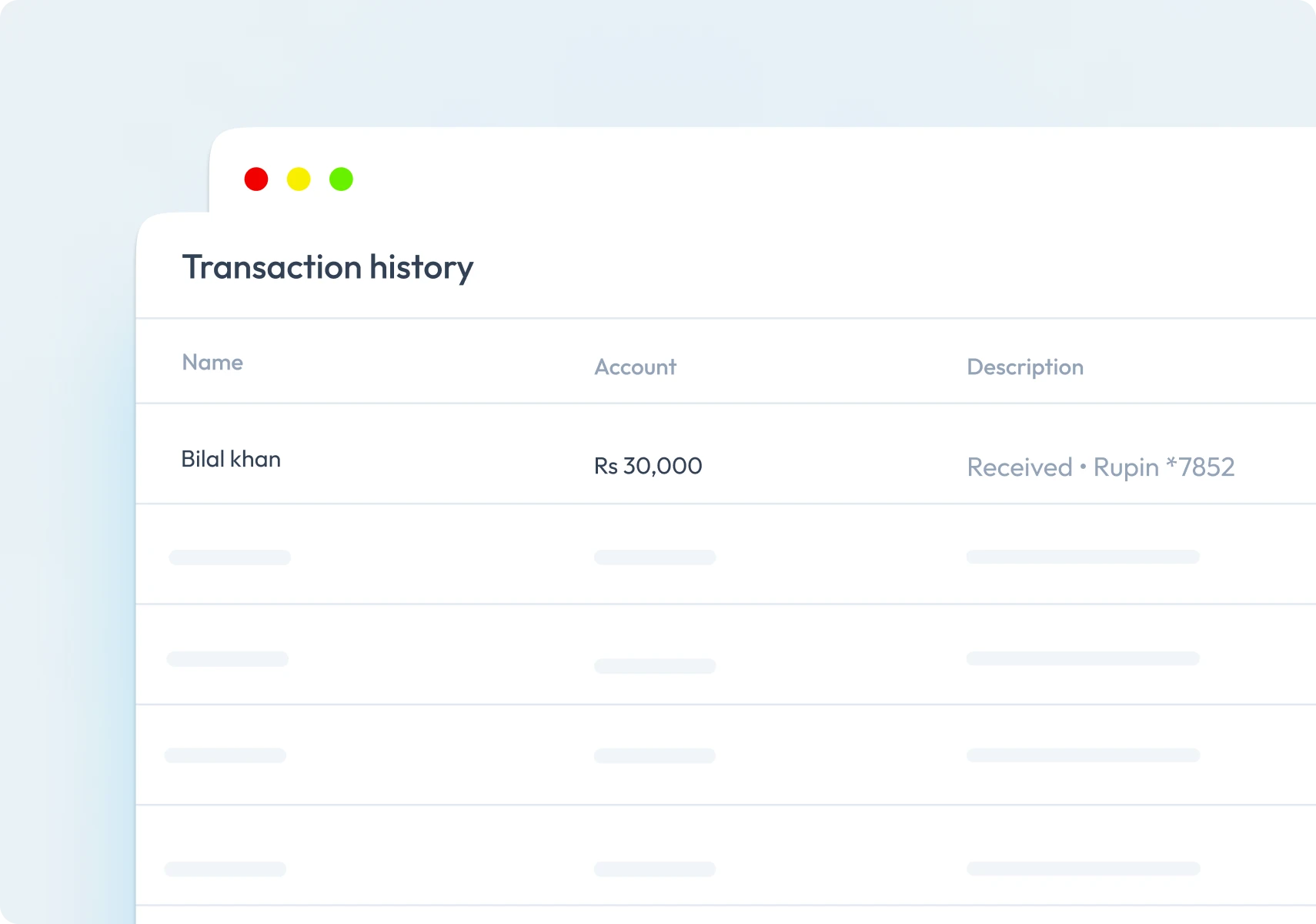Select the placeholder description in last row
The width and height of the screenshot is (1316, 924).
(x=1083, y=869)
